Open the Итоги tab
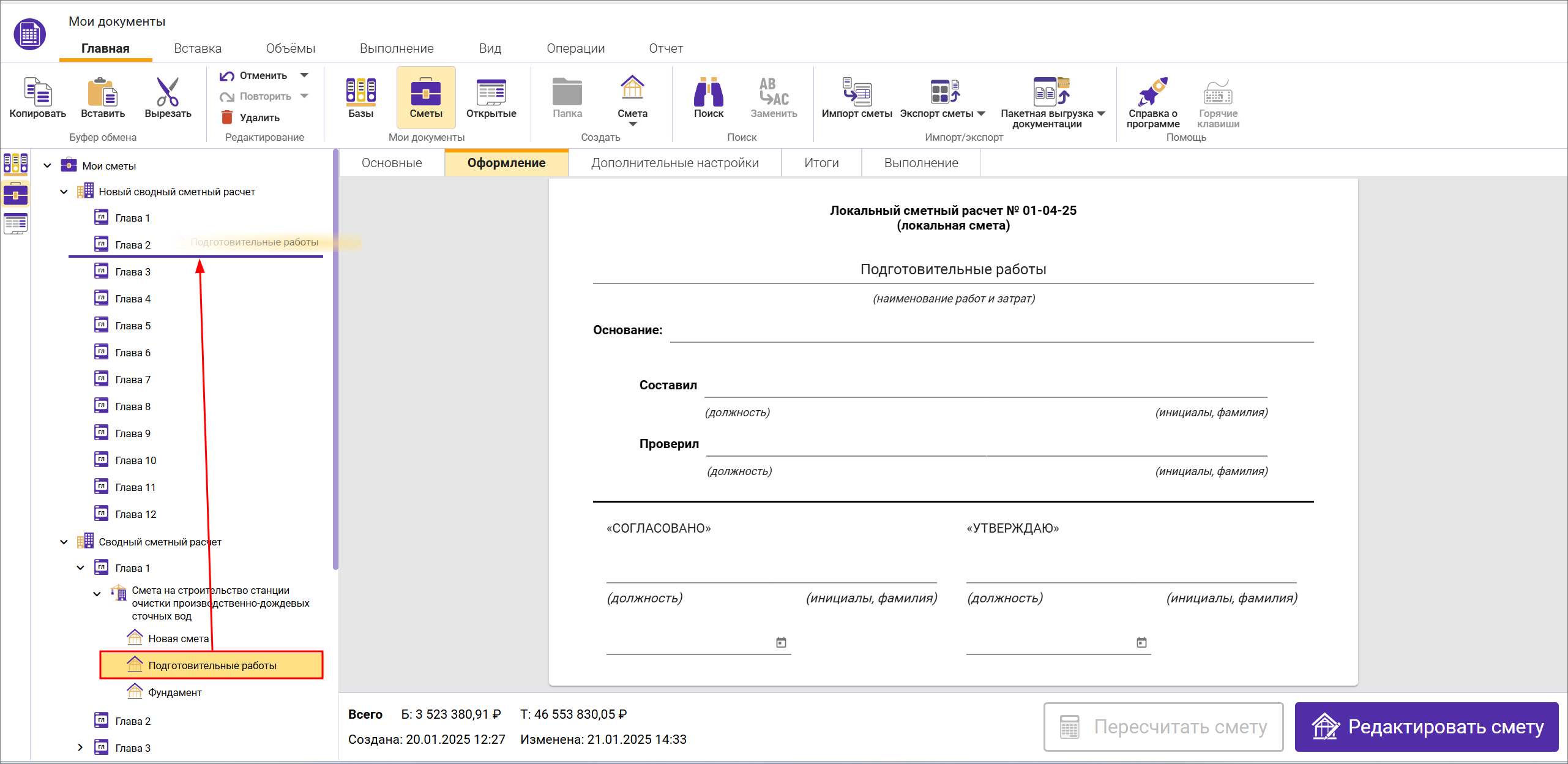Image resolution: width=1568 pixels, height=764 pixels. [821, 163]
